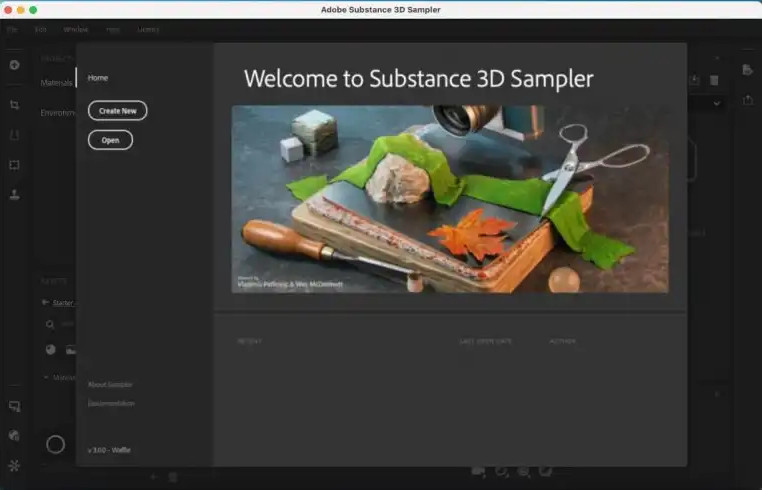The height and width of the screenshot is (490, 762).
Task: Click the environment globe icon
Action: (x=15, y=436)
